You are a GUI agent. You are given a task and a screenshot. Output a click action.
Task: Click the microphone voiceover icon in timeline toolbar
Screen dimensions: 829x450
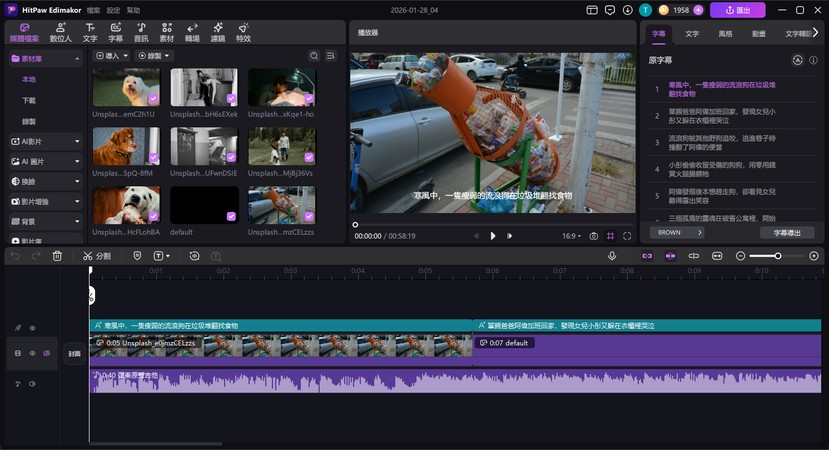(x=612, y=256)
